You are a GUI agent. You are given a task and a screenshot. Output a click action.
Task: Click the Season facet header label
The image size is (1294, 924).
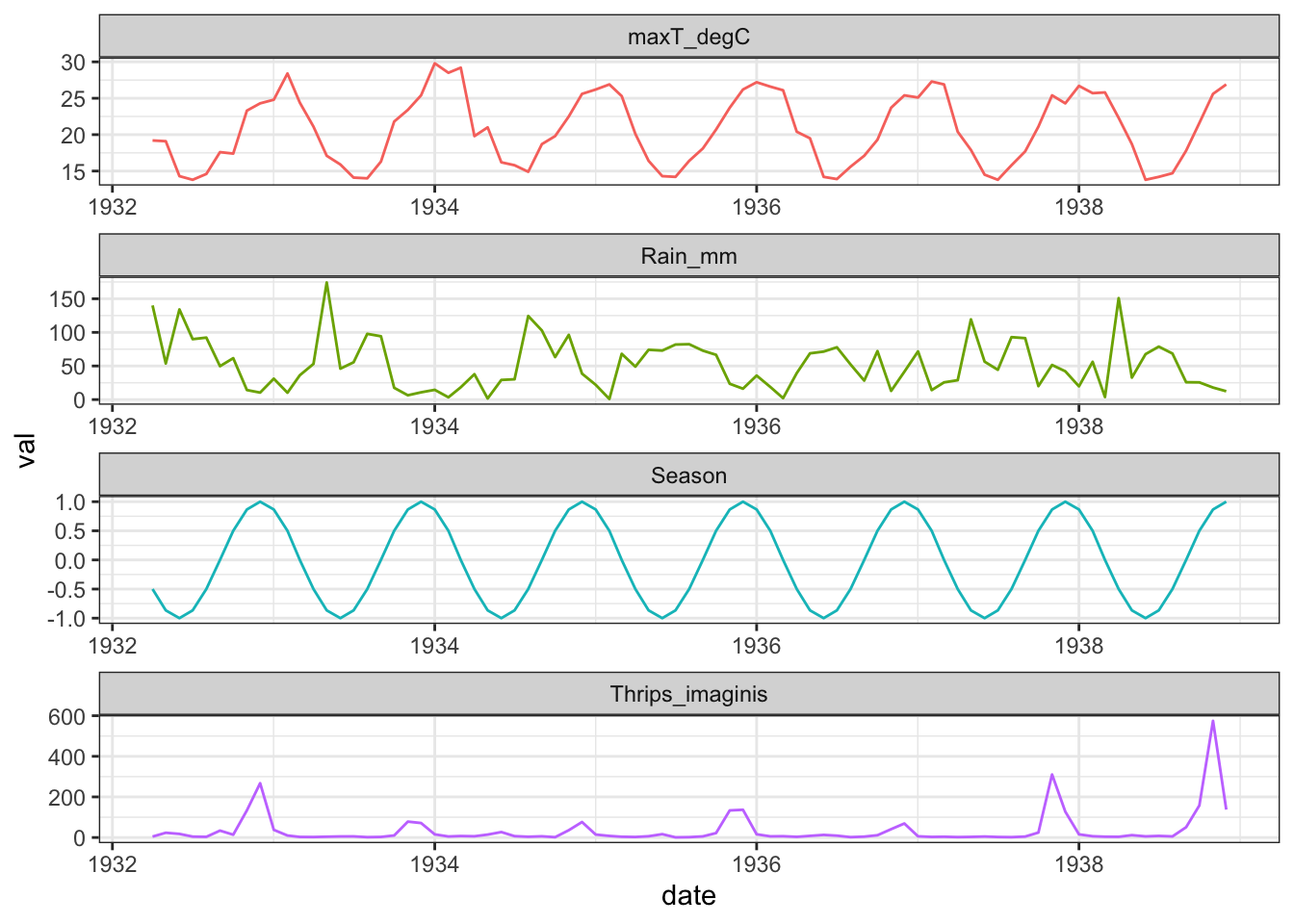(688, 475)
